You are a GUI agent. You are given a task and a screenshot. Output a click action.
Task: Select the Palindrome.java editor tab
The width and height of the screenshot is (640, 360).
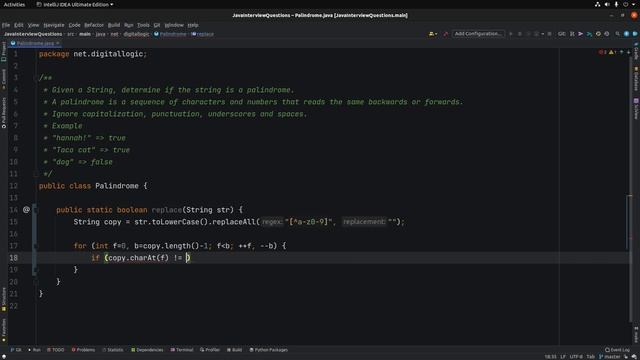[35, 43]
